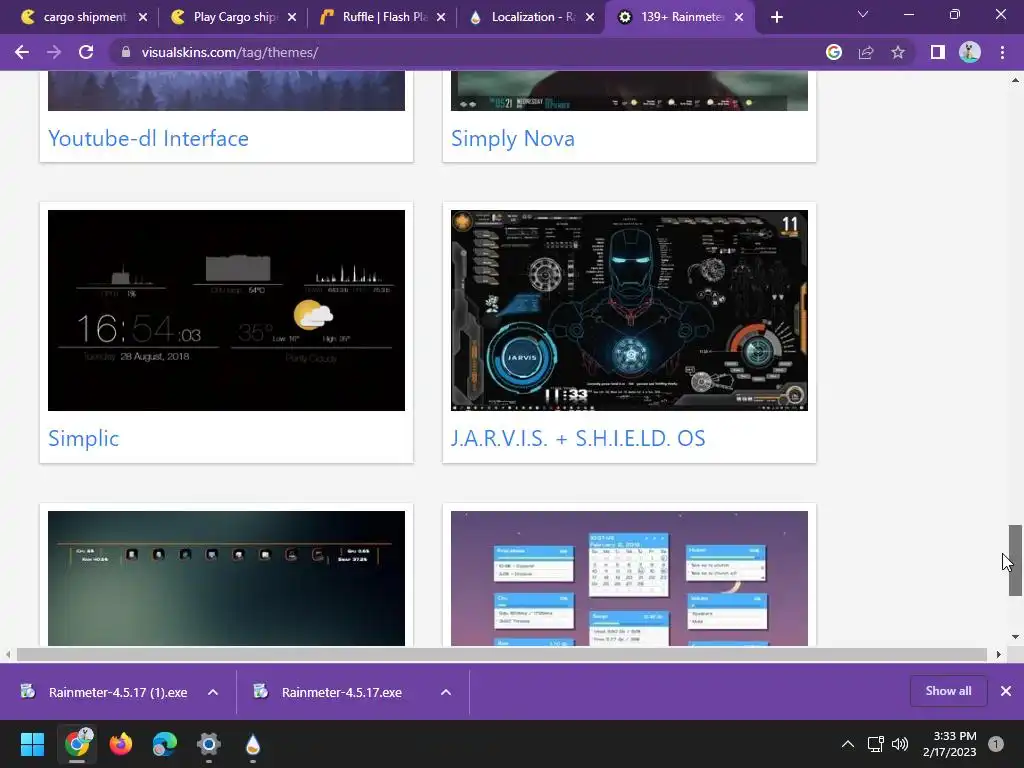Close the downloads bar
The height and width of the screenshot is (768, 1024).
click(1006, 691)
